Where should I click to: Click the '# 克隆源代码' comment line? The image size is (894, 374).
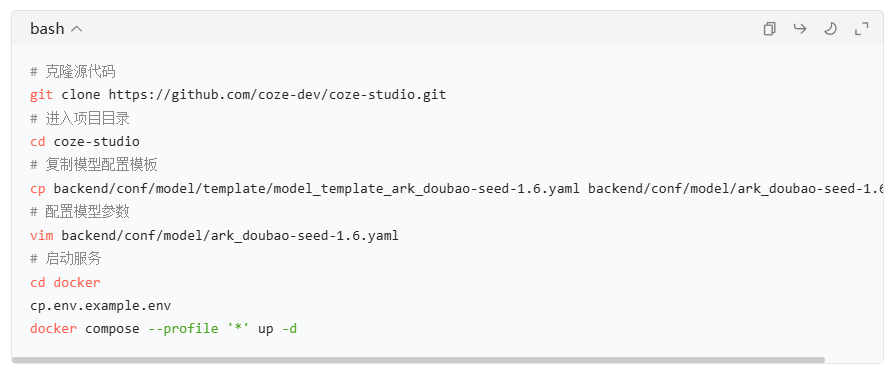point(73,71)
